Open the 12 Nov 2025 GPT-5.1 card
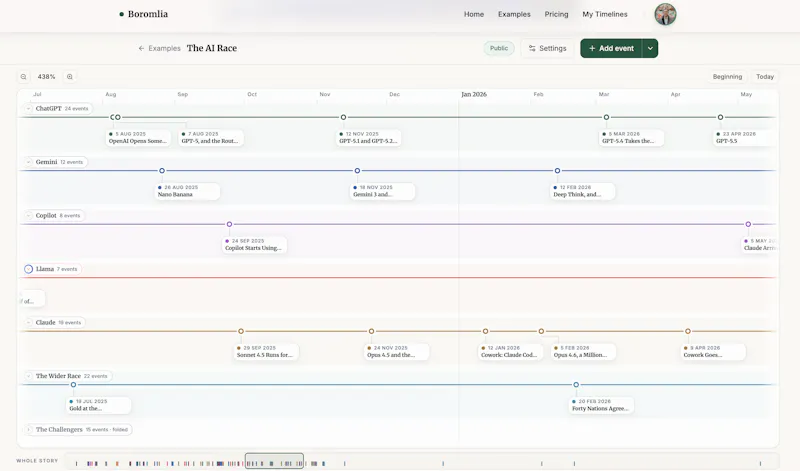 pyautogui.click(x=368, y=138)
